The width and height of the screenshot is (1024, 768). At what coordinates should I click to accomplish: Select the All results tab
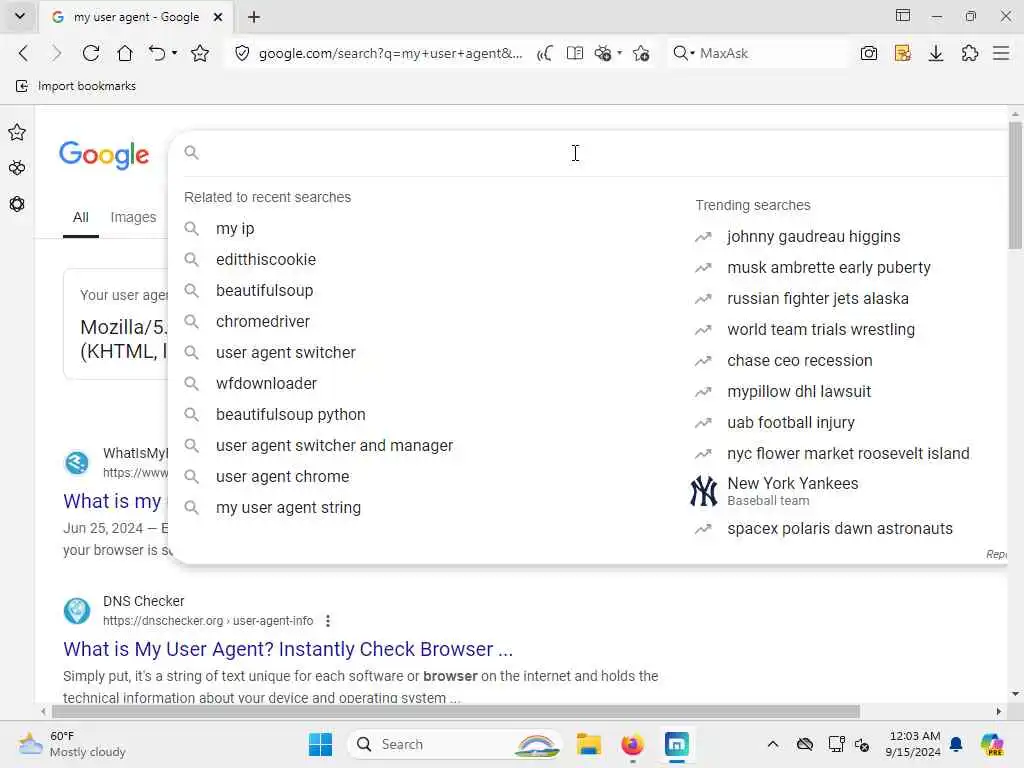point(80,217)
